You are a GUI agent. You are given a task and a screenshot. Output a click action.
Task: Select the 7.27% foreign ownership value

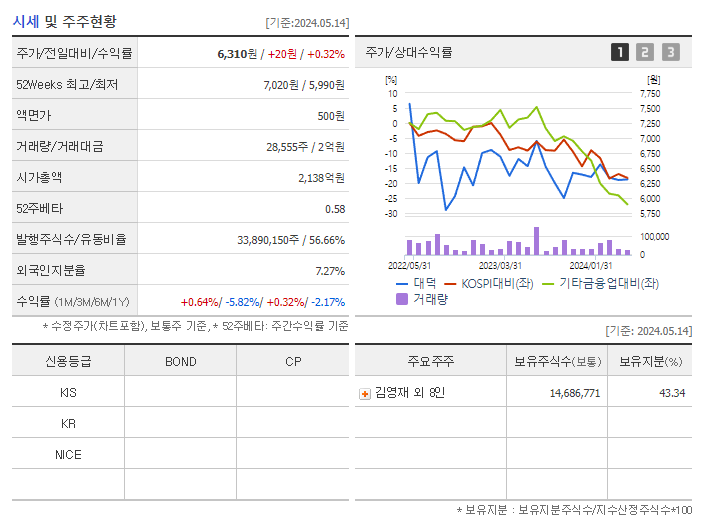[x=330, y=271]
